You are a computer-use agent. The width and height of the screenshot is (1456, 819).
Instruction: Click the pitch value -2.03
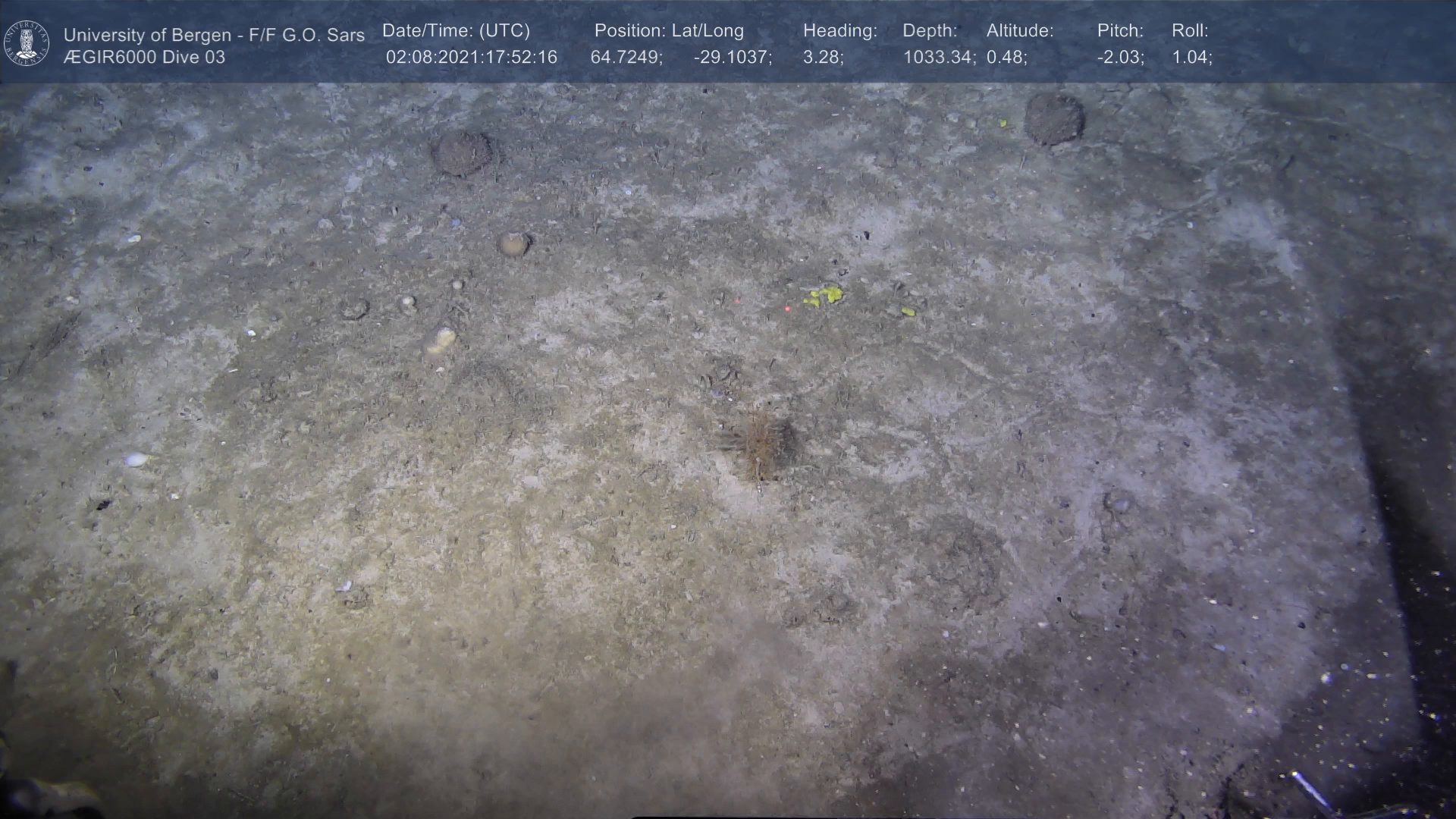point(1120,58)
